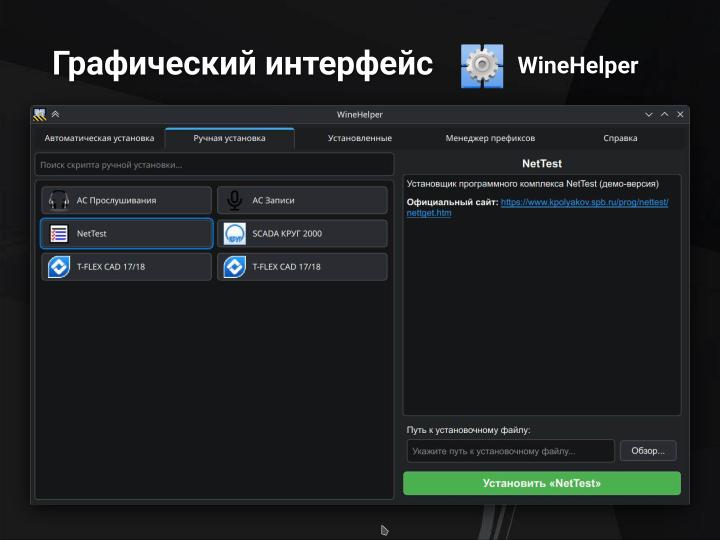Close the WineHelper window
720x540 pixels.
click(x=680, y=114)
